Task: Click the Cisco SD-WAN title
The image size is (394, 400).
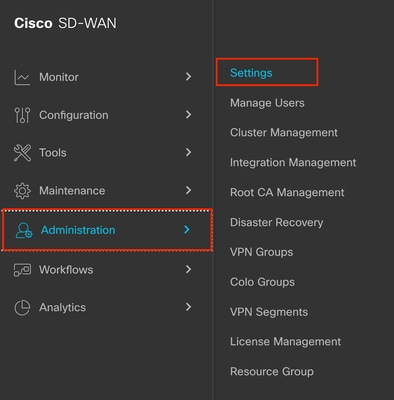Action: 65,23
